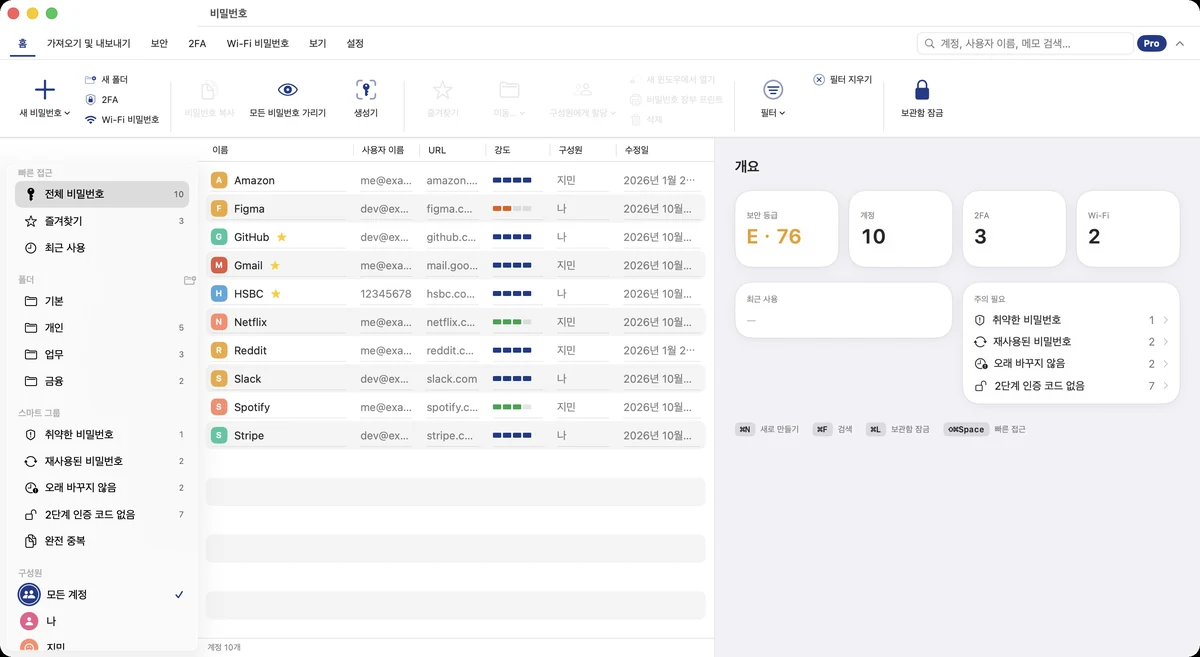
Task: Open the 완전 중복 smart group
Action: coord(102,541)
